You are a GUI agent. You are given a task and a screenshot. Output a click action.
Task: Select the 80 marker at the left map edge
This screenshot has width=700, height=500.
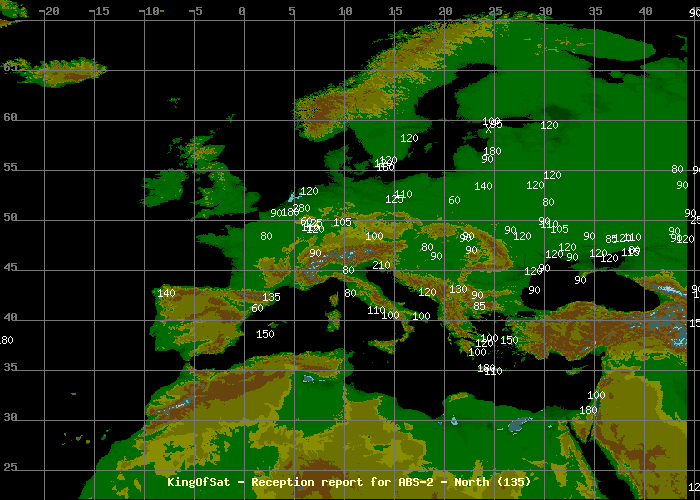coord(6,340)
